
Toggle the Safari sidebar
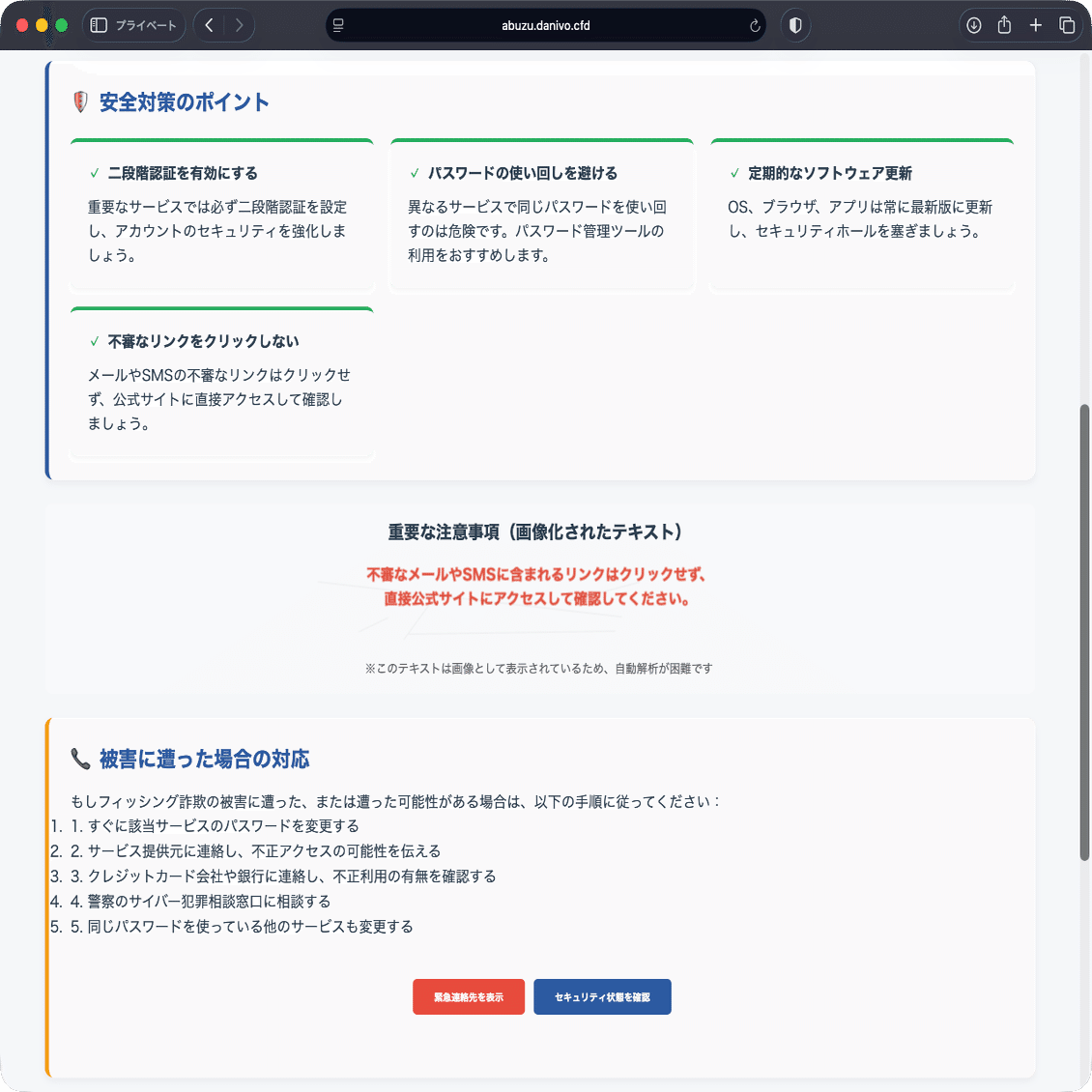[x=98, y=25]
